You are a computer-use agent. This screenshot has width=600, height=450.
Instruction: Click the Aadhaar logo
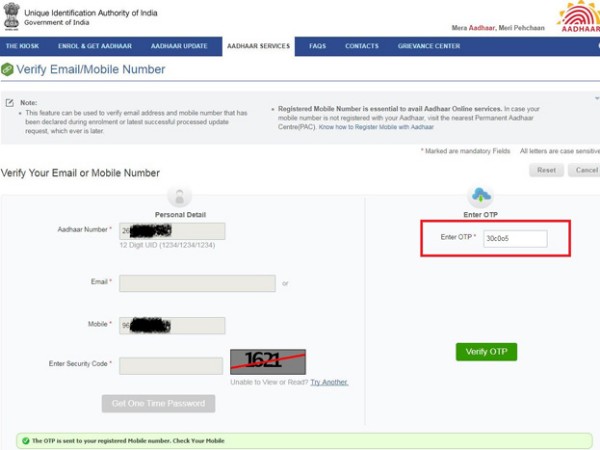point(579,16)
